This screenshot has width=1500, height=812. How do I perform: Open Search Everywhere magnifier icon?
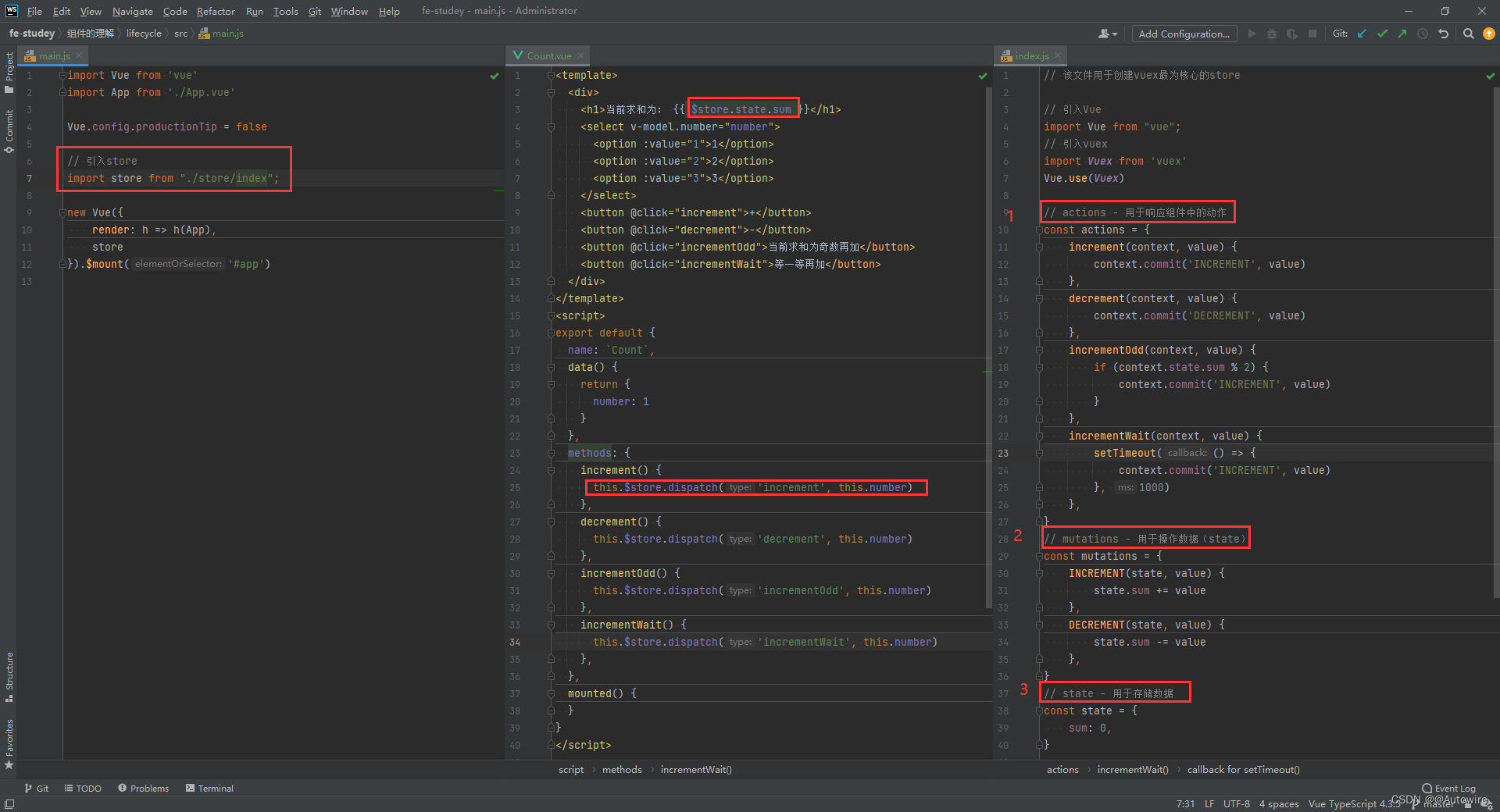pyautogui.click(x=1468, y=34)
